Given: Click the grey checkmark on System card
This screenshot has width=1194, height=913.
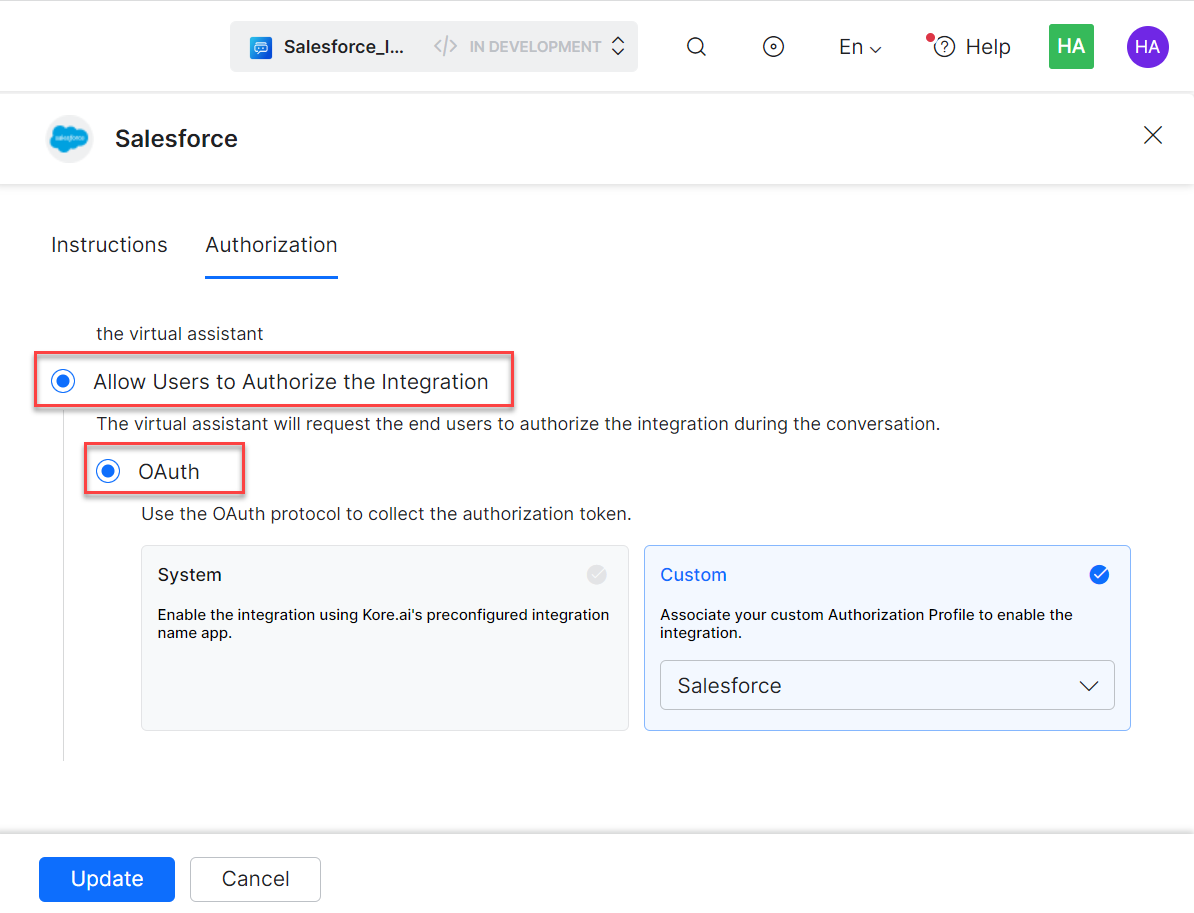Looking at the screenshot, I should pos(597,575).
